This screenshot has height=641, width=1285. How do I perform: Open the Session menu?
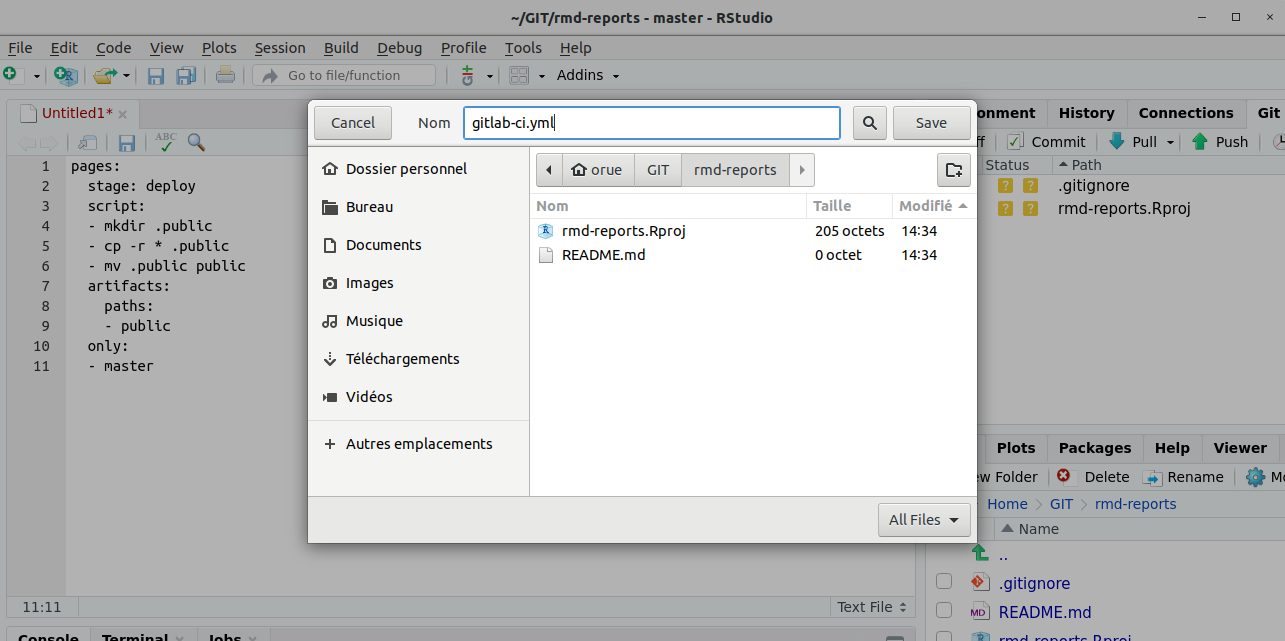(280, 48)
